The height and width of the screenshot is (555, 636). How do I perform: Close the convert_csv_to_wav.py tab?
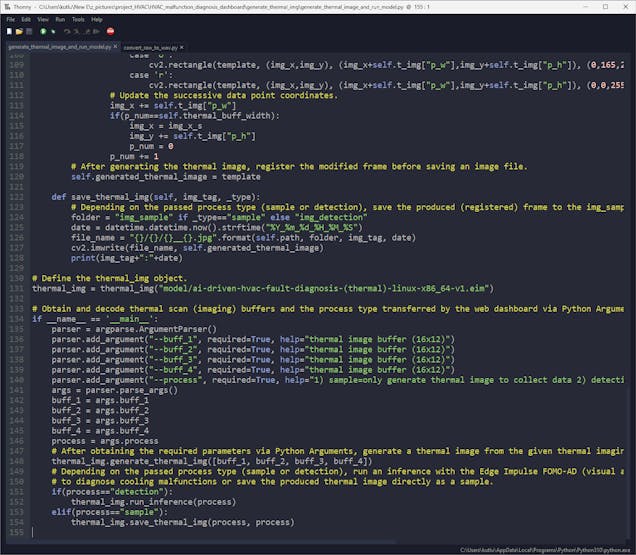(x=180, y=46)
